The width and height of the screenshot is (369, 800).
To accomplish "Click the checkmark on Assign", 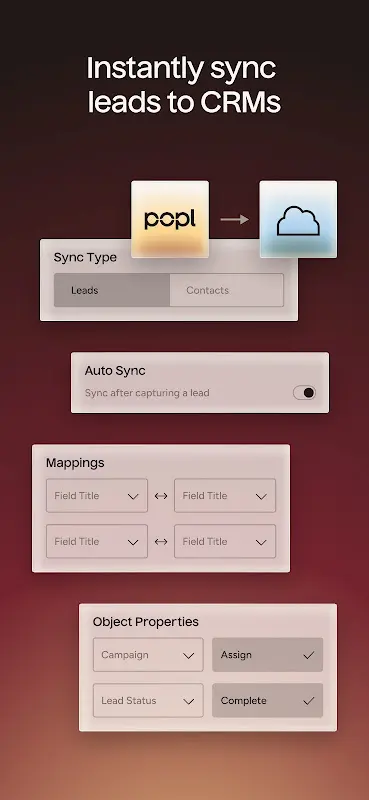I will tap(308, 655).
